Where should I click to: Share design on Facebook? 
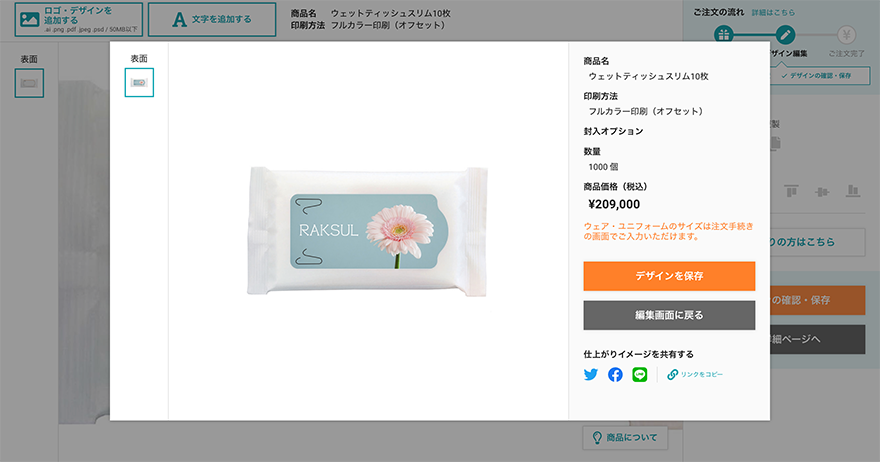click(615, 374)
